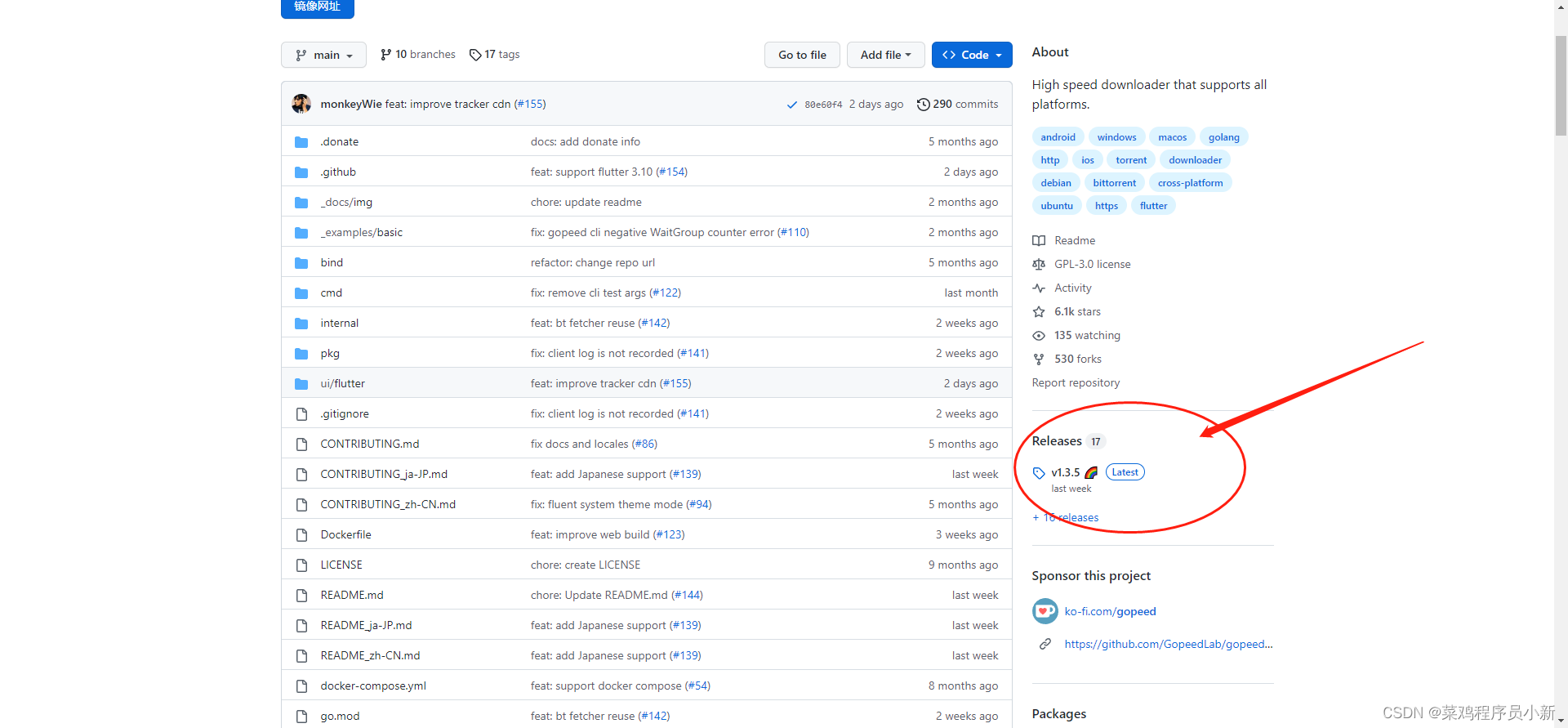Screen dimensions: 1568x728
Task: Click the README.md file icon
Action: (x=301, y=596)
